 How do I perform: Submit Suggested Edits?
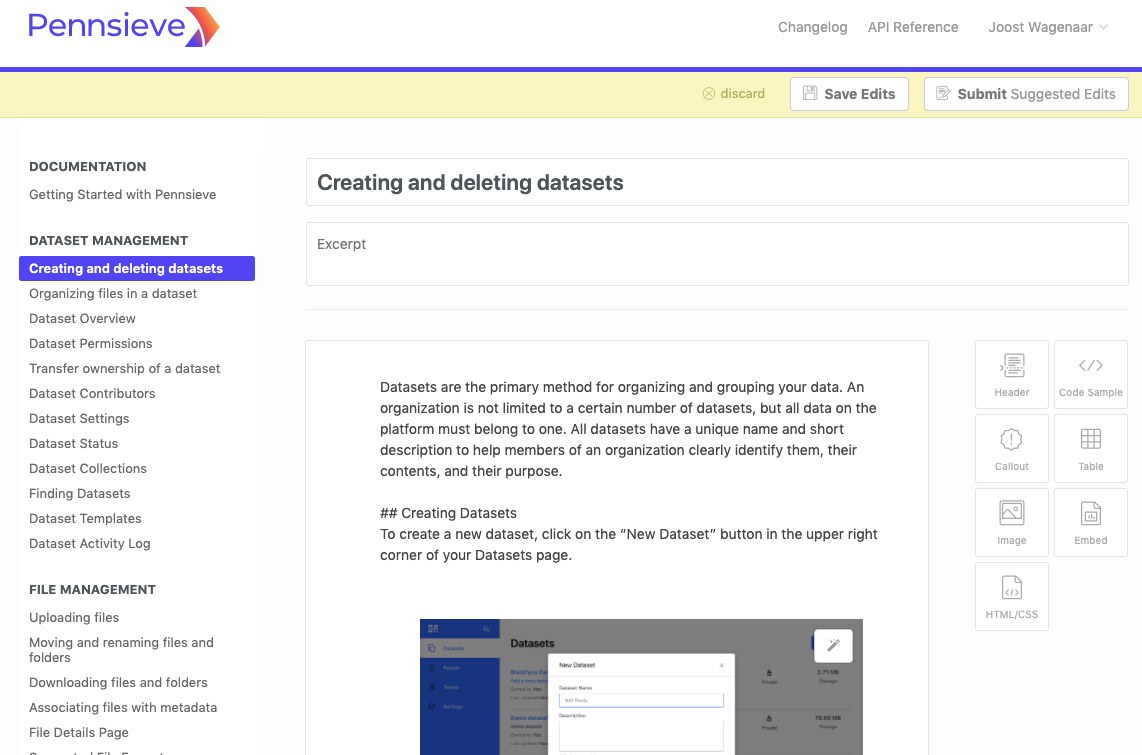point(1026,94)
